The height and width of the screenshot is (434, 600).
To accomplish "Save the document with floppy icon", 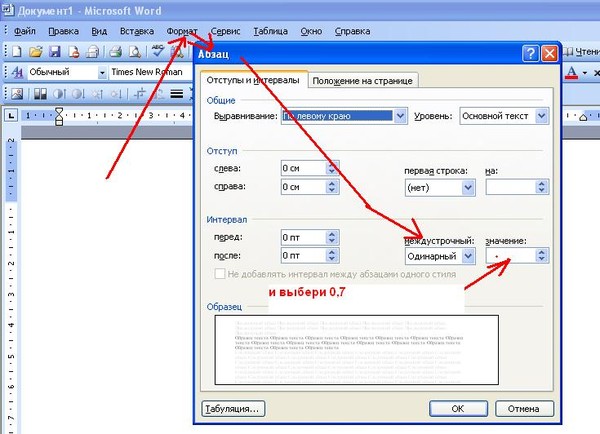I will click(55, 51).
